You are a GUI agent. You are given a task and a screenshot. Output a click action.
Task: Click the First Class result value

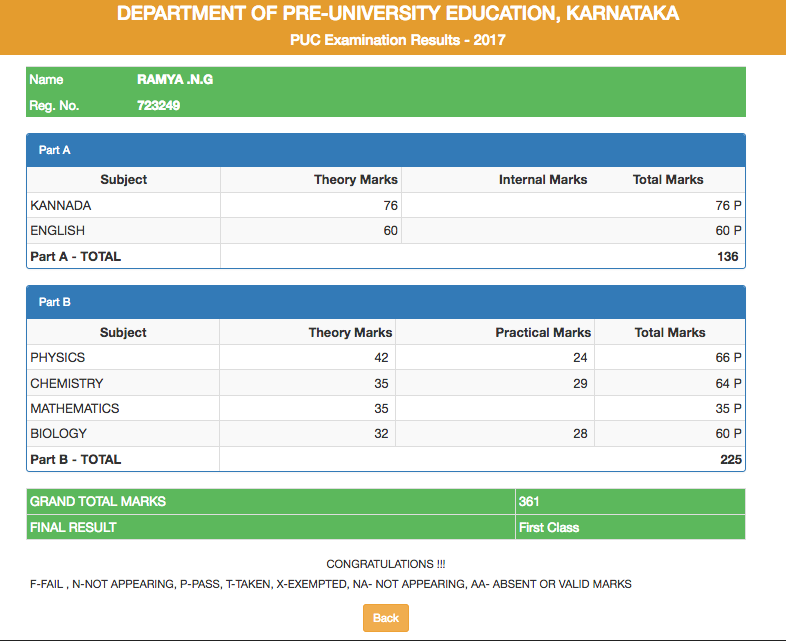549,527
